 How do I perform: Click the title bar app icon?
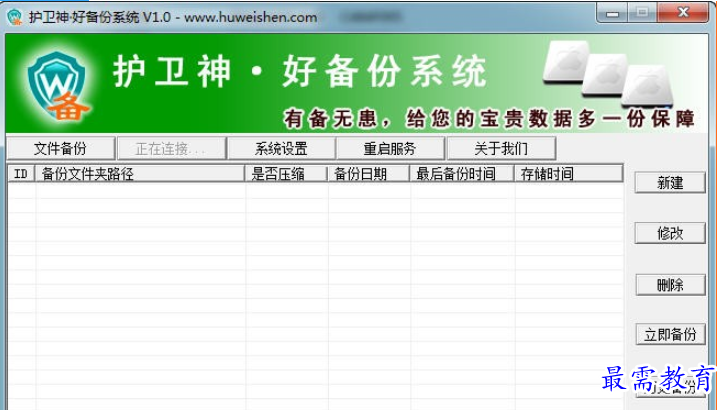[x=15, y=17]
